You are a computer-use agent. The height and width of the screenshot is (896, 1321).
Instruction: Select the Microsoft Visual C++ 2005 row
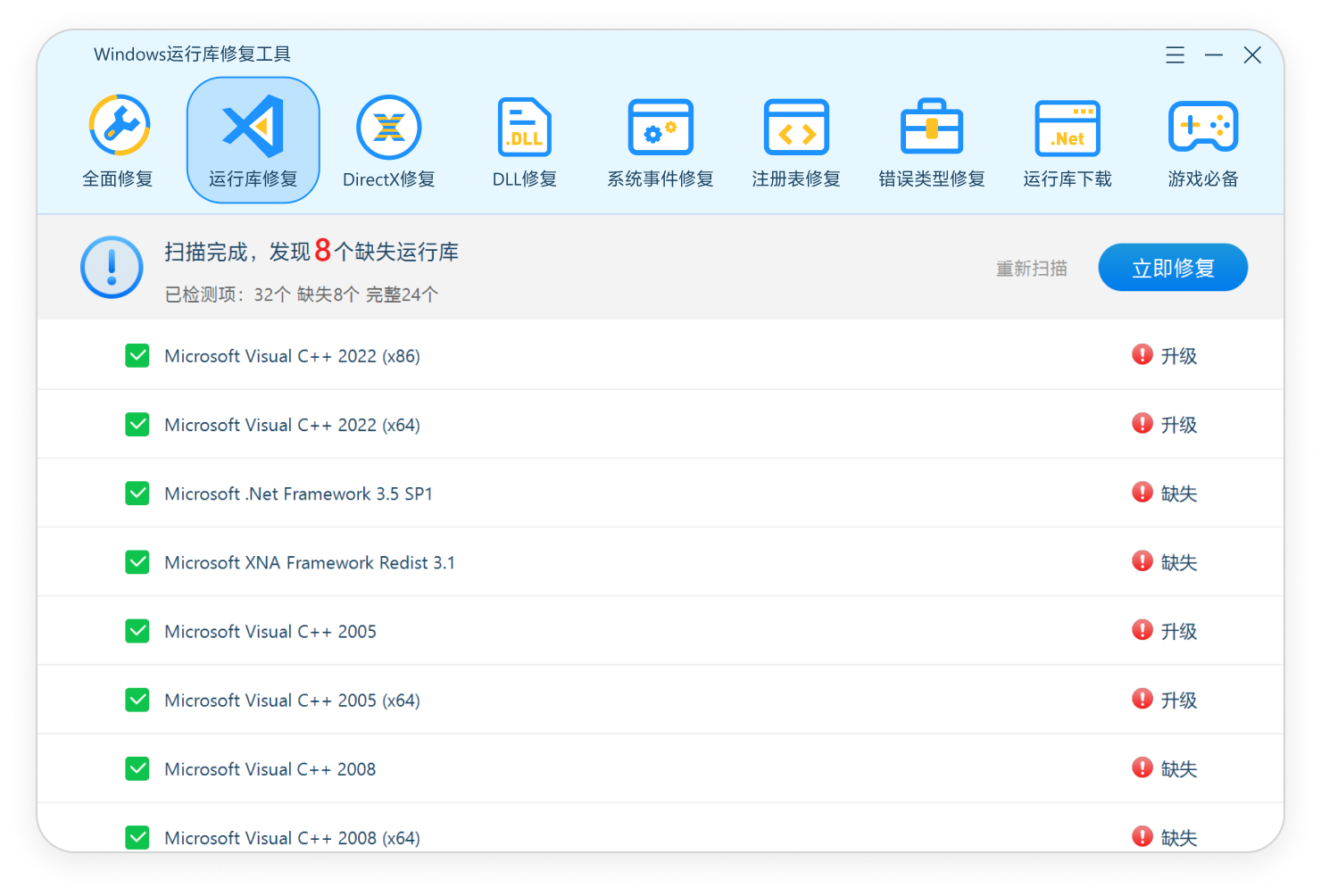tap(660, 631)
